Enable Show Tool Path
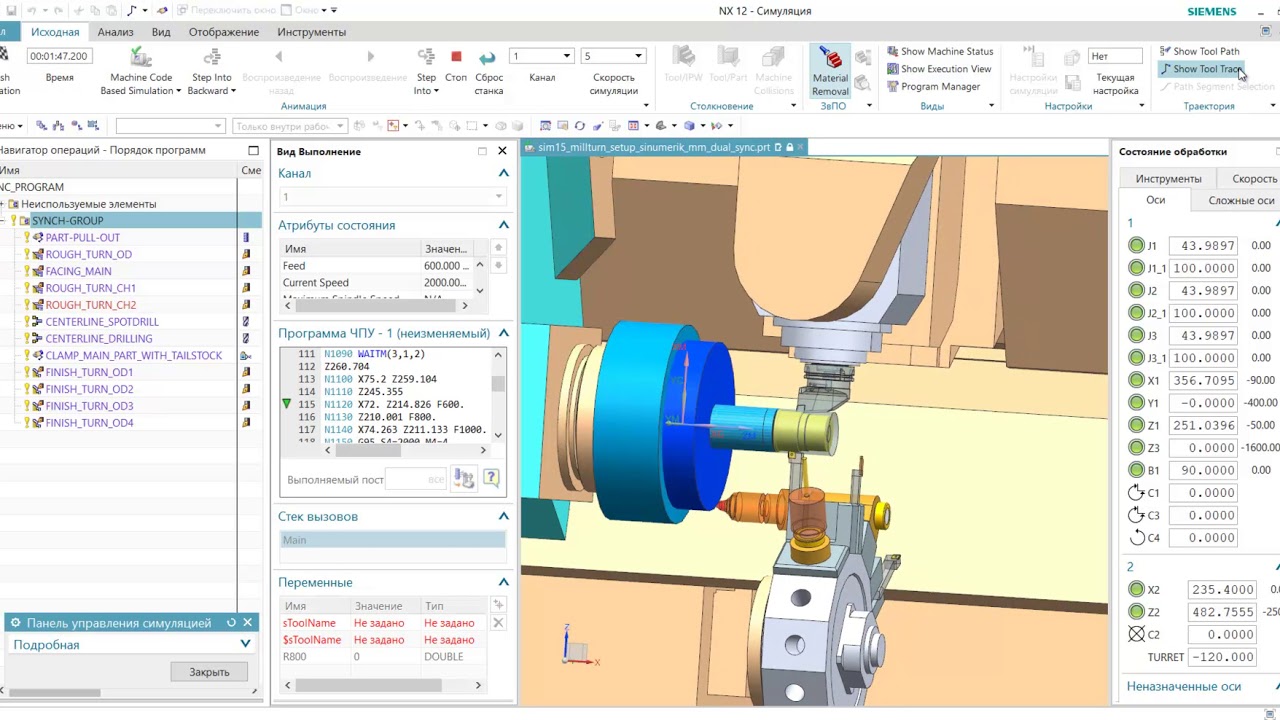 click(1200, 51)
